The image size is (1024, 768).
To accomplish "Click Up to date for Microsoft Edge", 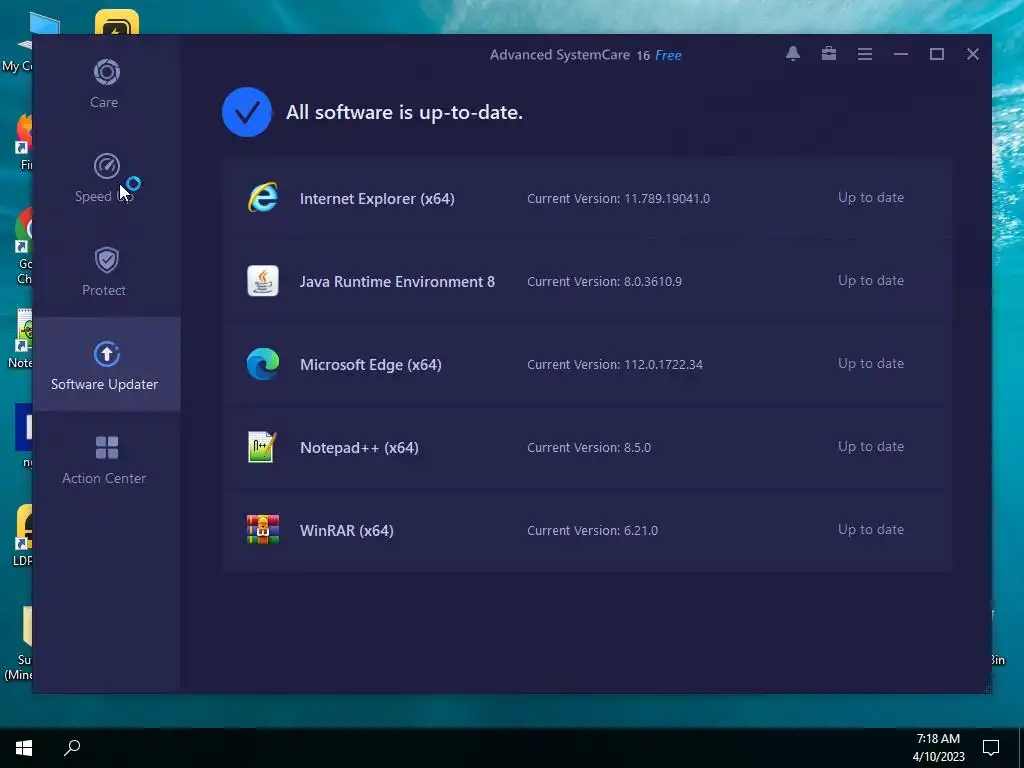I will (871, 363).
